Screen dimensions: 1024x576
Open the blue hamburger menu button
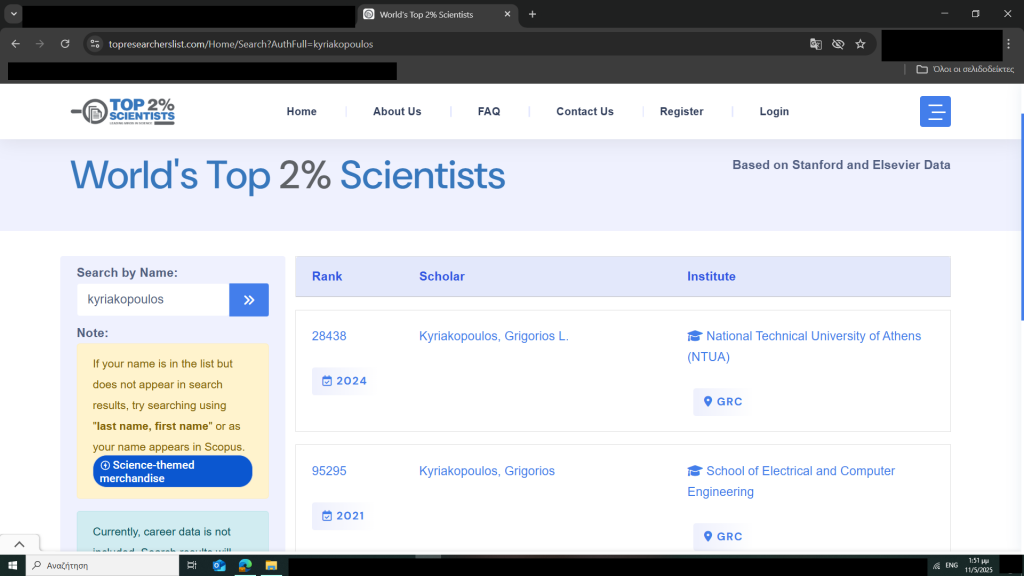click(935, 112)
